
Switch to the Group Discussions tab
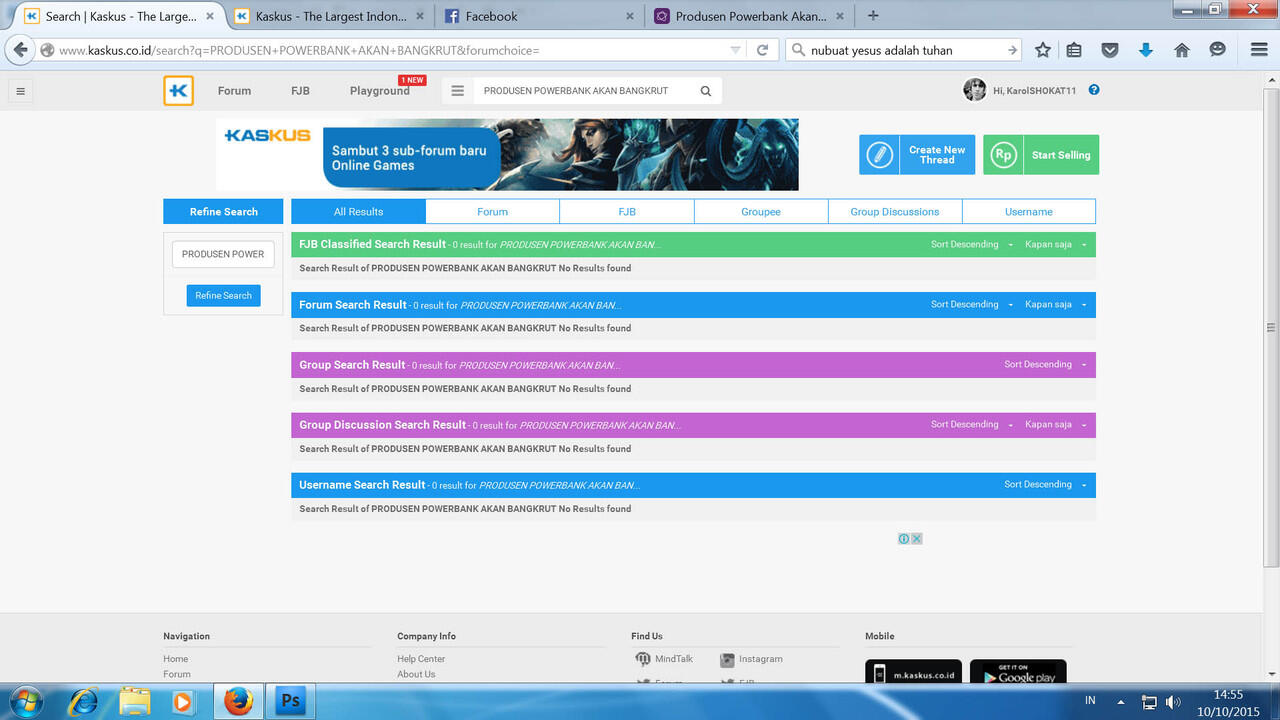coord(895,212)
